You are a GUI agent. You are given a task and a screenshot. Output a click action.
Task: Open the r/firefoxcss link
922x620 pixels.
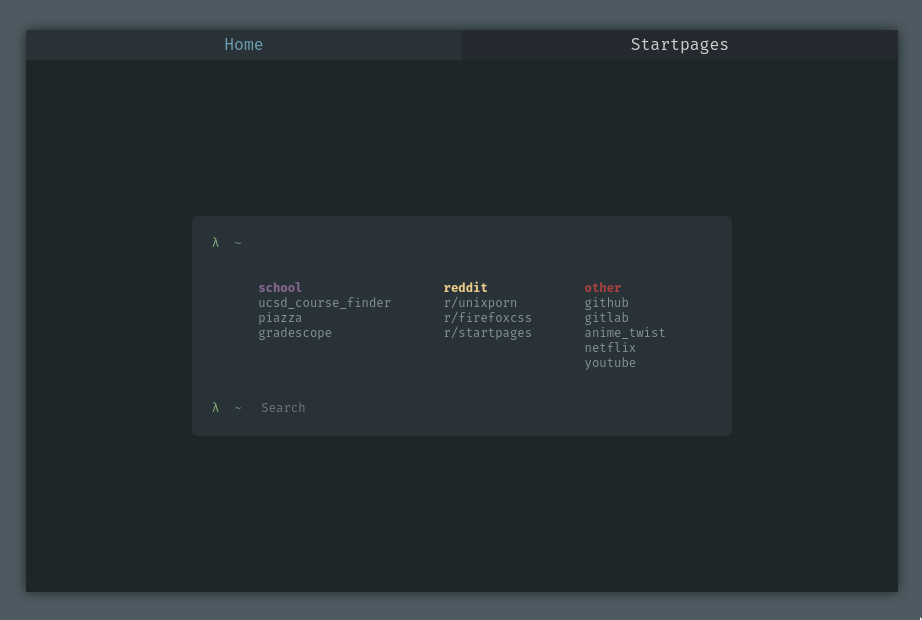click(487, 318)
